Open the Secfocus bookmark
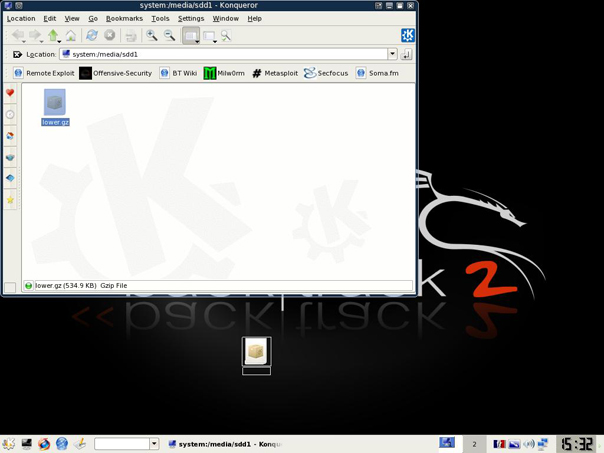 [x=326, y=73]
